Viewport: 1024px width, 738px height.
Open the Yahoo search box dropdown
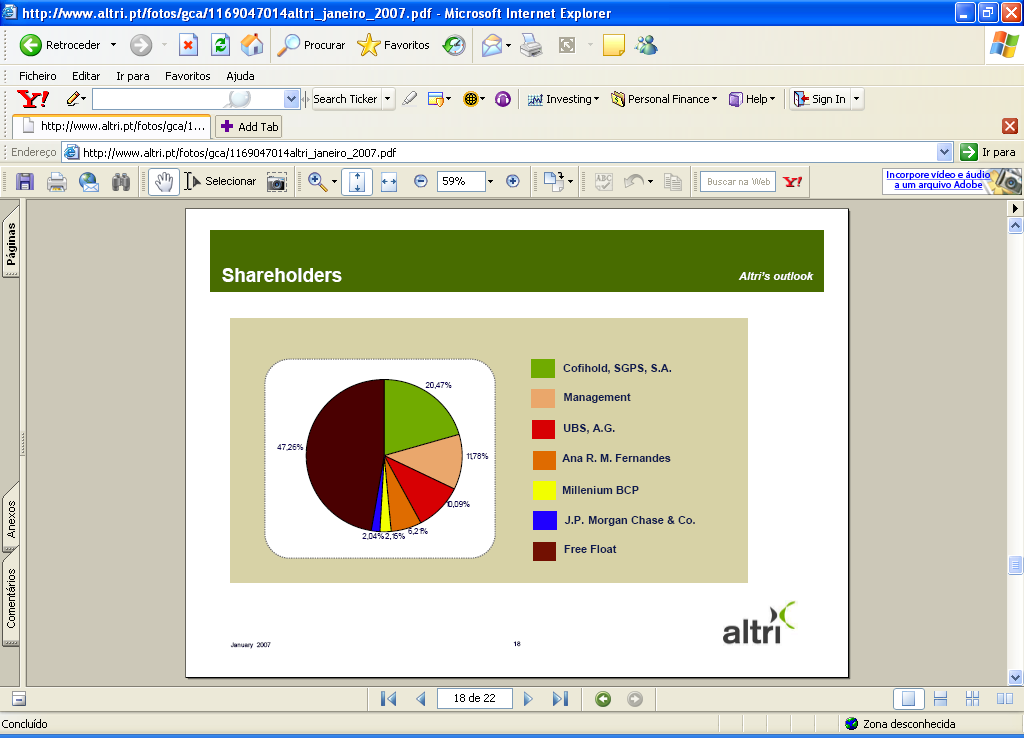tap(291, 99)
